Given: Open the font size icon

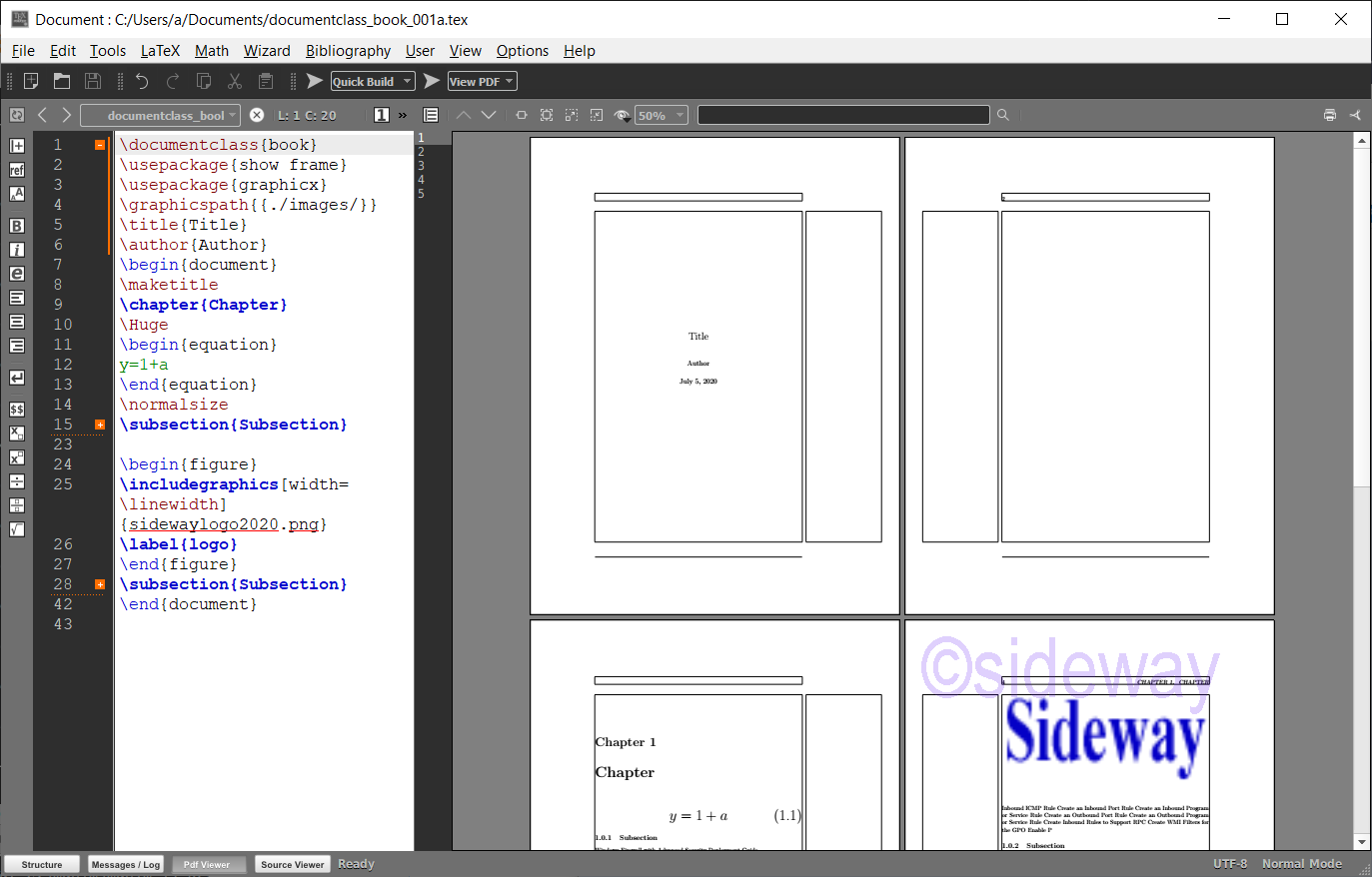Looking at the screenshot, I should point(17,194).
